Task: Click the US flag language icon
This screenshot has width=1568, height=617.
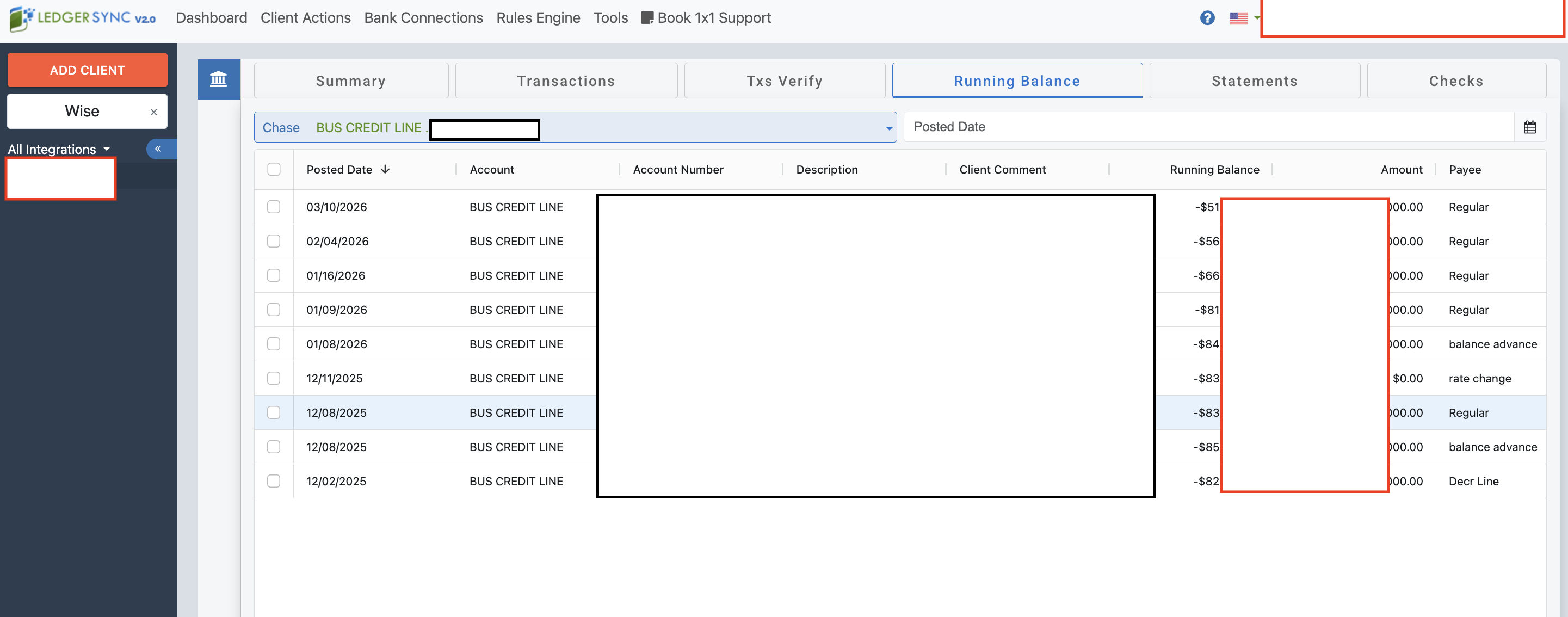Action: [x=1238, y=18]
